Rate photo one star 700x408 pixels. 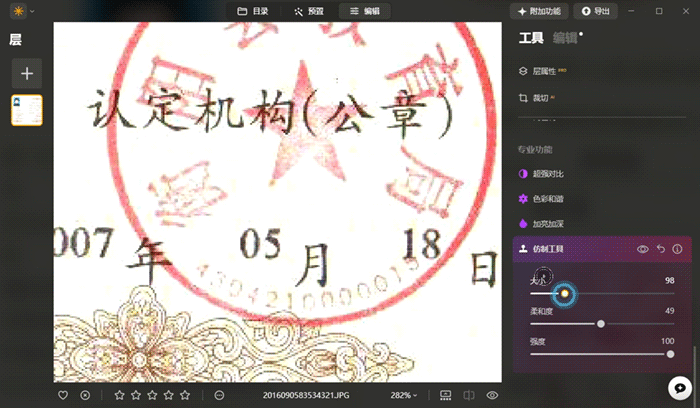119,395
